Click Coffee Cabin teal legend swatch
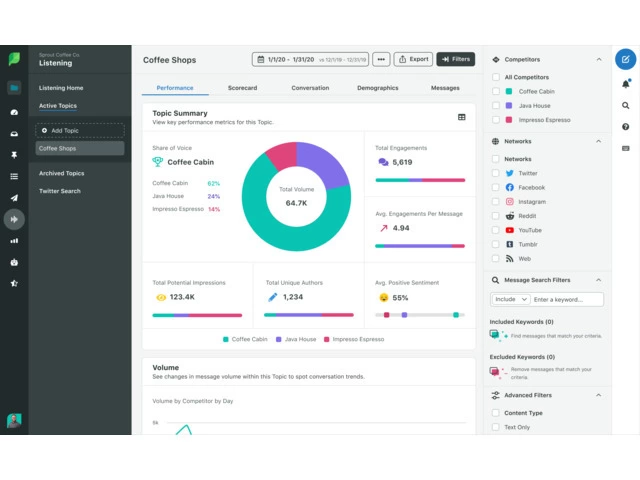The width and height of the screenshot is (640, 480). (x=226, y=339)
